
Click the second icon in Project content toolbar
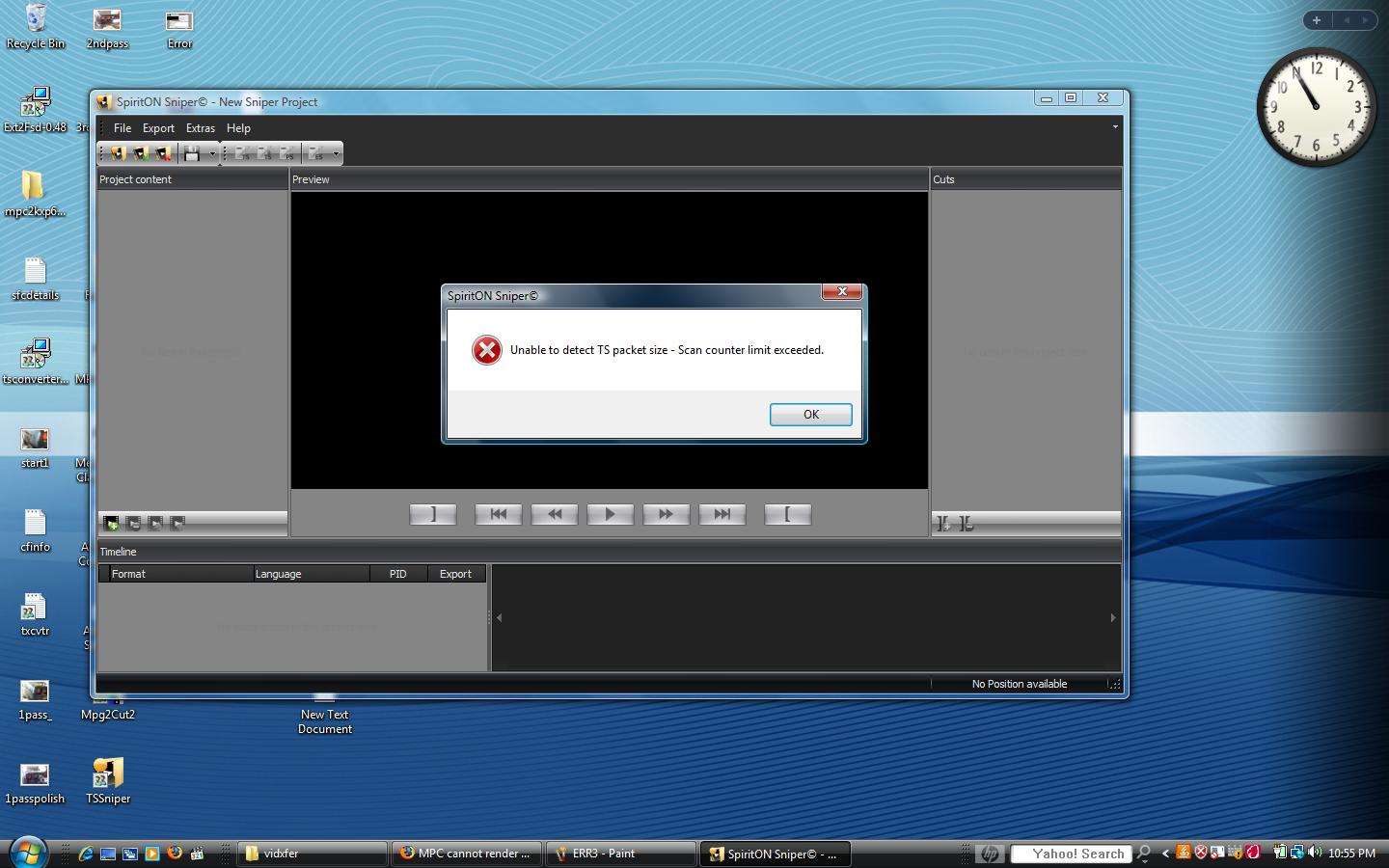coord(134,523)
